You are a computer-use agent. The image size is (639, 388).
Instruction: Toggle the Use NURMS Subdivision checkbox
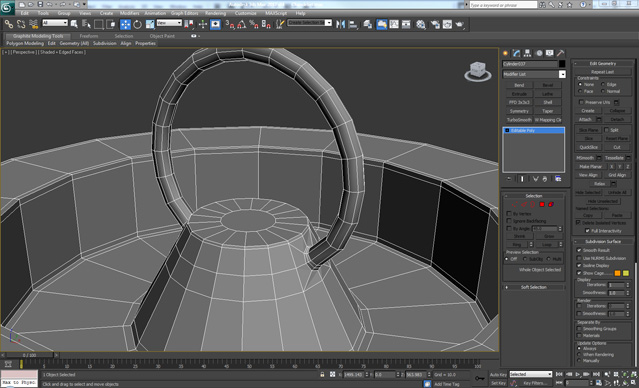[579, 258]
